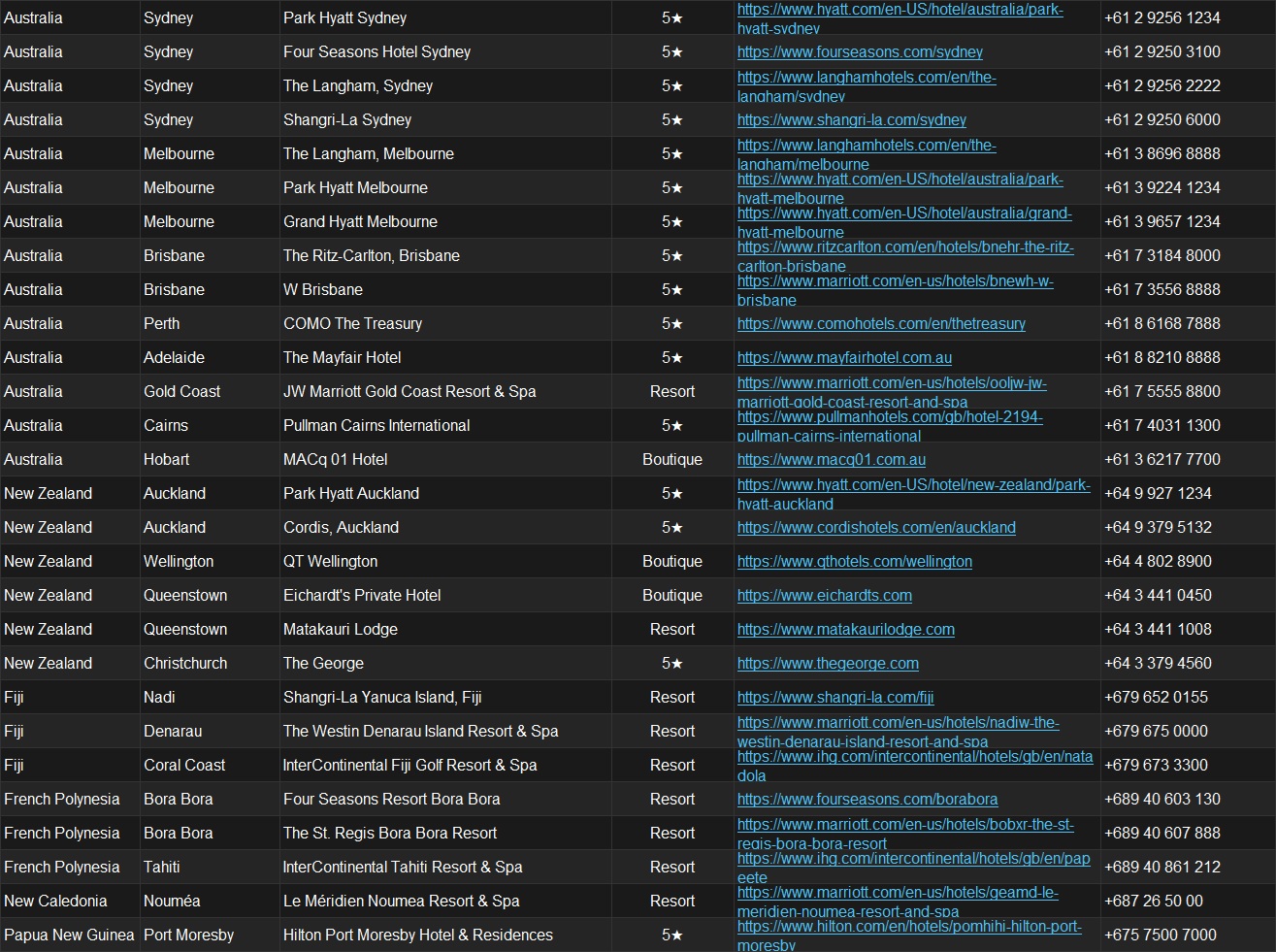The image size is (1276, 952).
Task: Click the MACq 01 Hotel cell
Action: (x=445, y=459)
